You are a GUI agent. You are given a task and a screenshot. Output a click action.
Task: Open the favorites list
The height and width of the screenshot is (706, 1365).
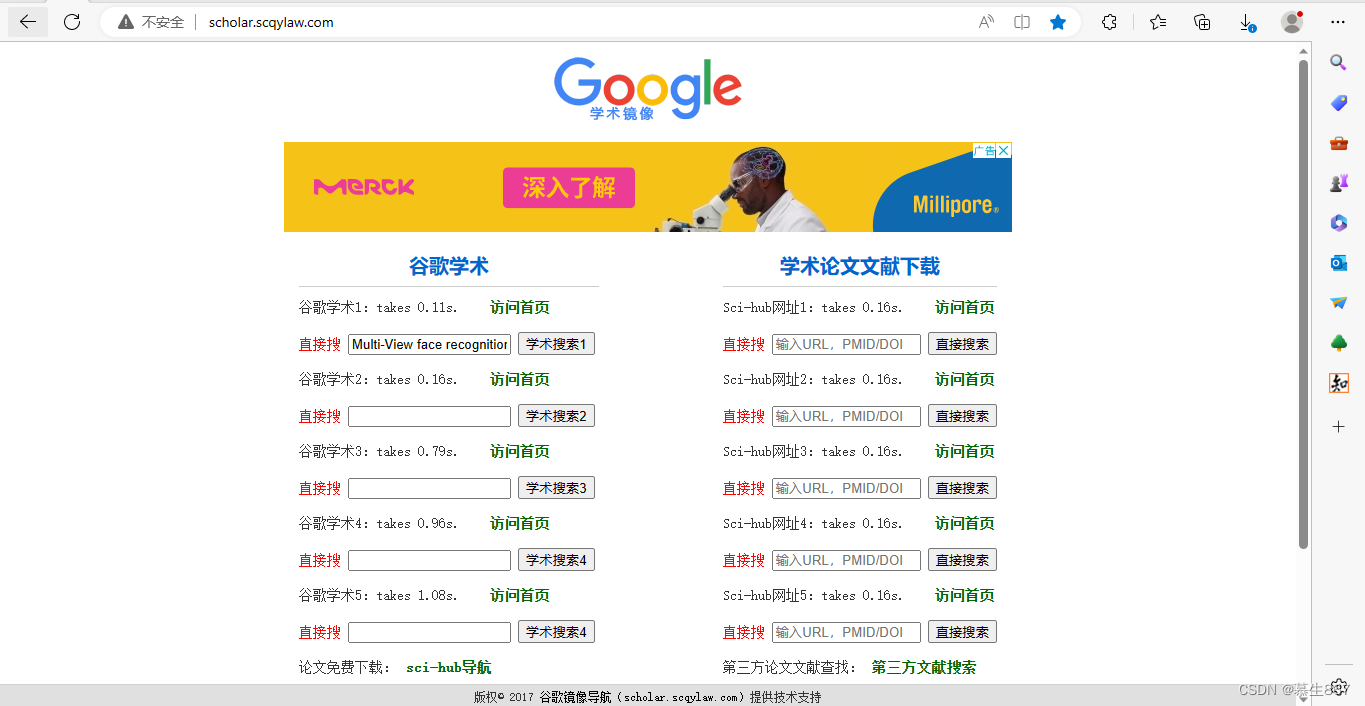point(1158,22)
